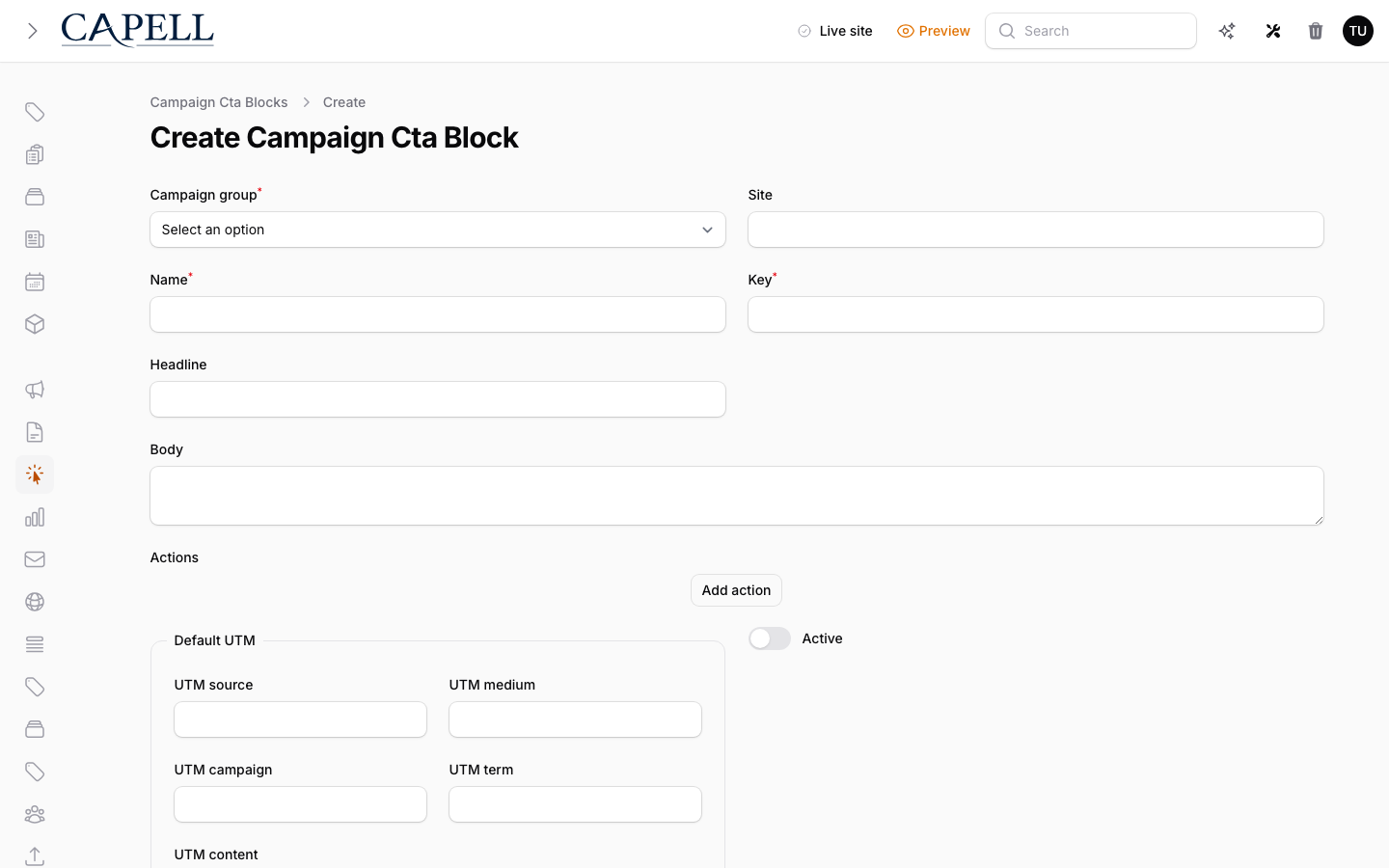Open the tag sidebar icon above the clipboard

pos(35,112)
